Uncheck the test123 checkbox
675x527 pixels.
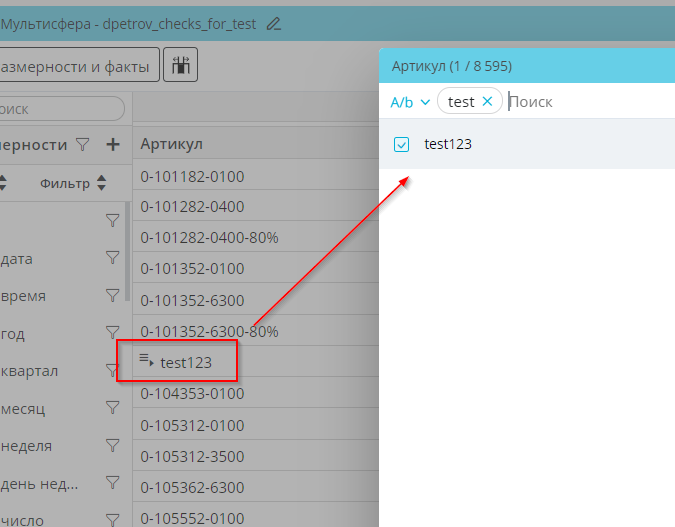(402, 144)
